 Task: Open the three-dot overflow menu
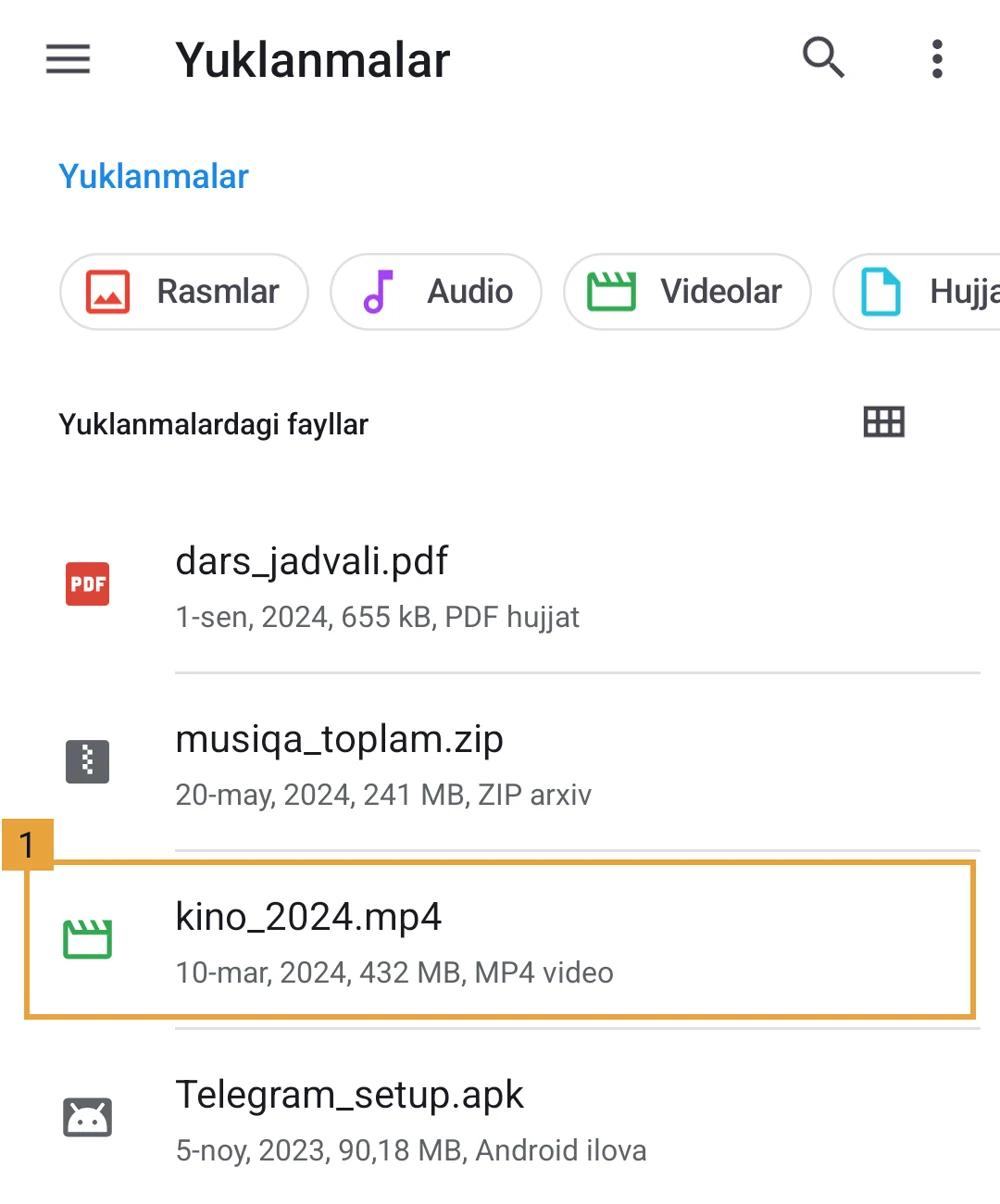937,59
